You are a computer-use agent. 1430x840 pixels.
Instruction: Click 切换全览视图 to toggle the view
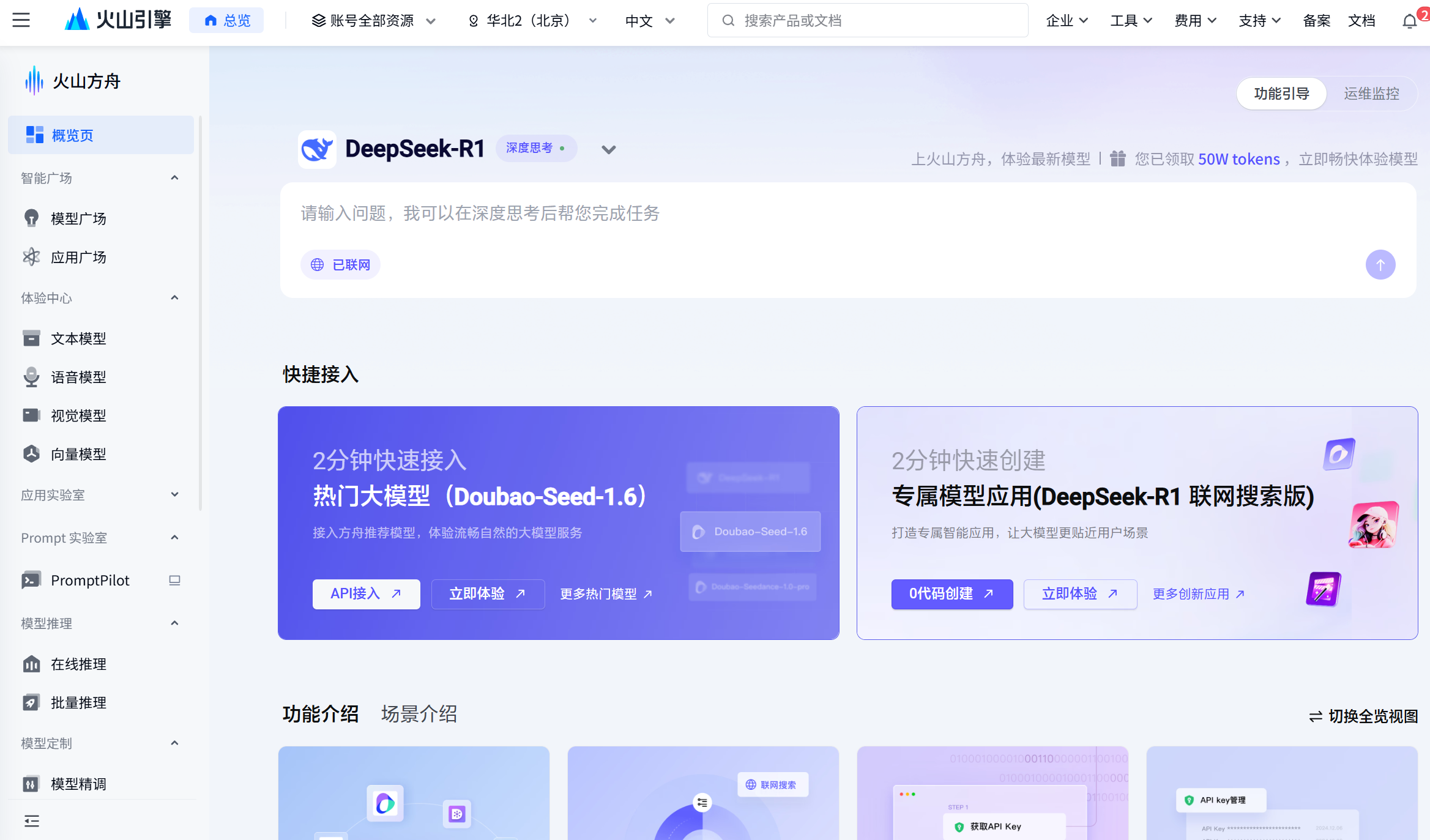click(1363, 716)
